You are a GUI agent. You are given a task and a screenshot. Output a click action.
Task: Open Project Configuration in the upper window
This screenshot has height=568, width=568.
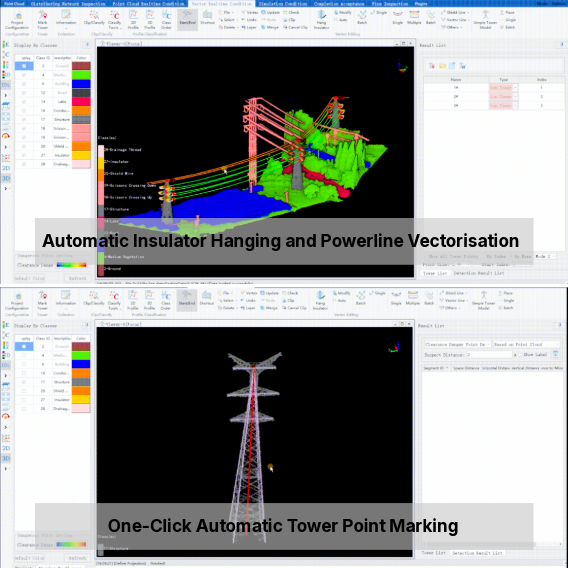pos(17,20)
